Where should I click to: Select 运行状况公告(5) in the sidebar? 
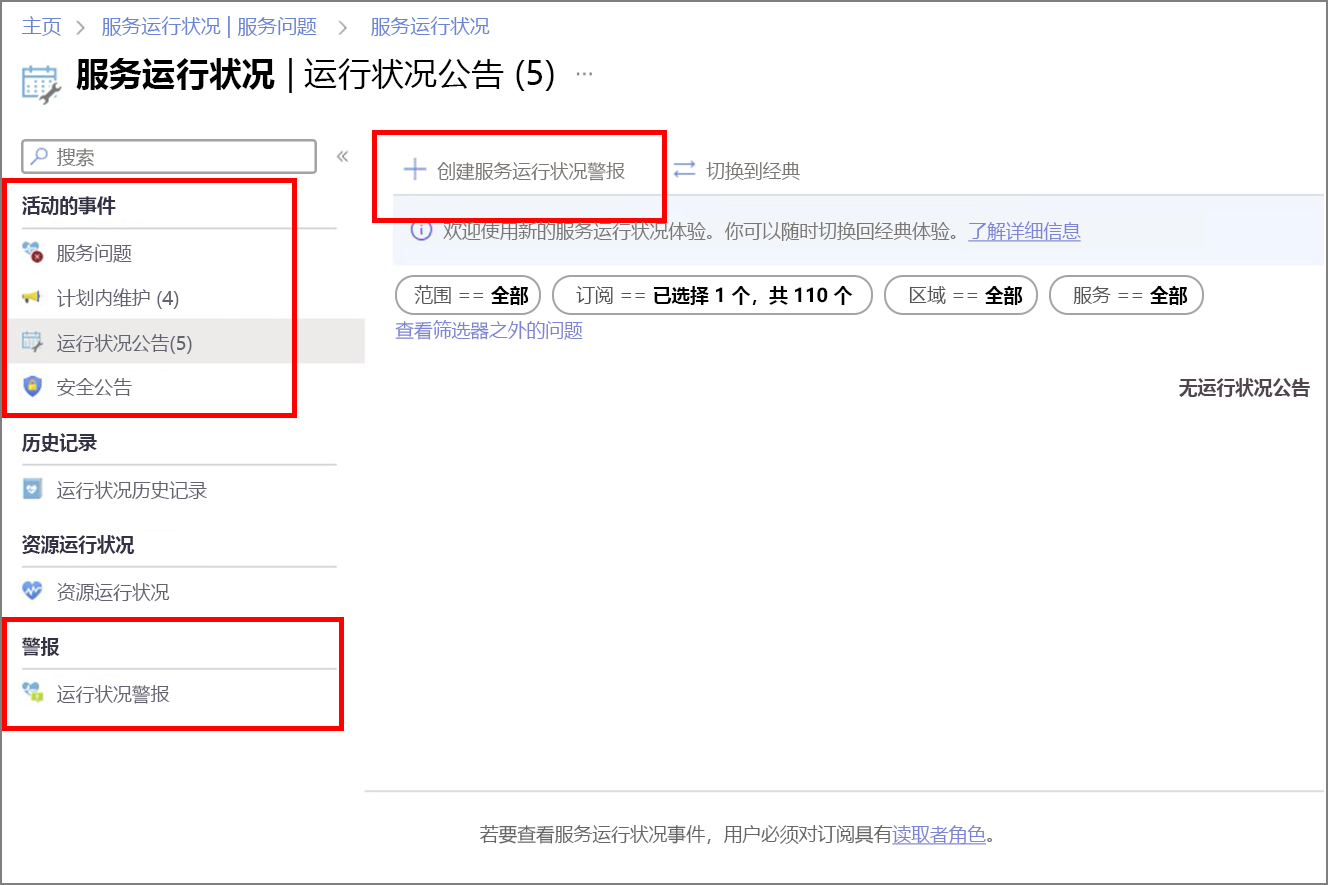coord(124,343)
